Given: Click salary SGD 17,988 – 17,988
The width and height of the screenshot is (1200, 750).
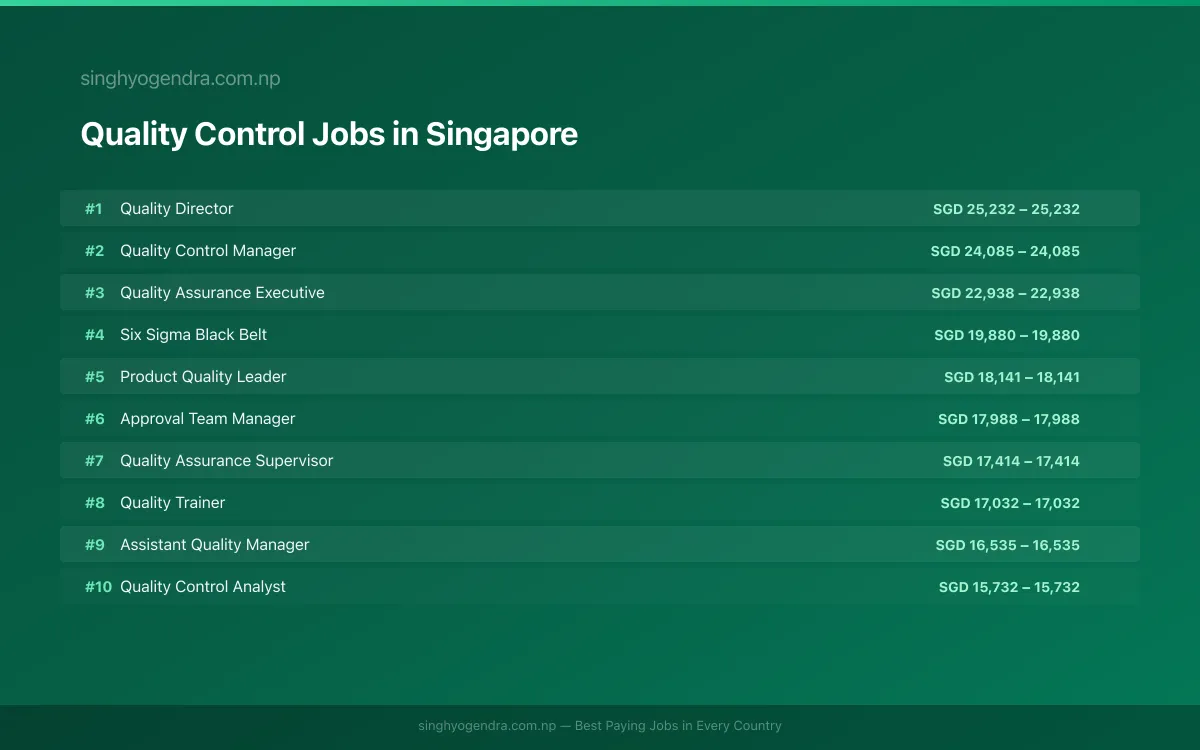Looking at the screenshot, I should coord(1009,419).
